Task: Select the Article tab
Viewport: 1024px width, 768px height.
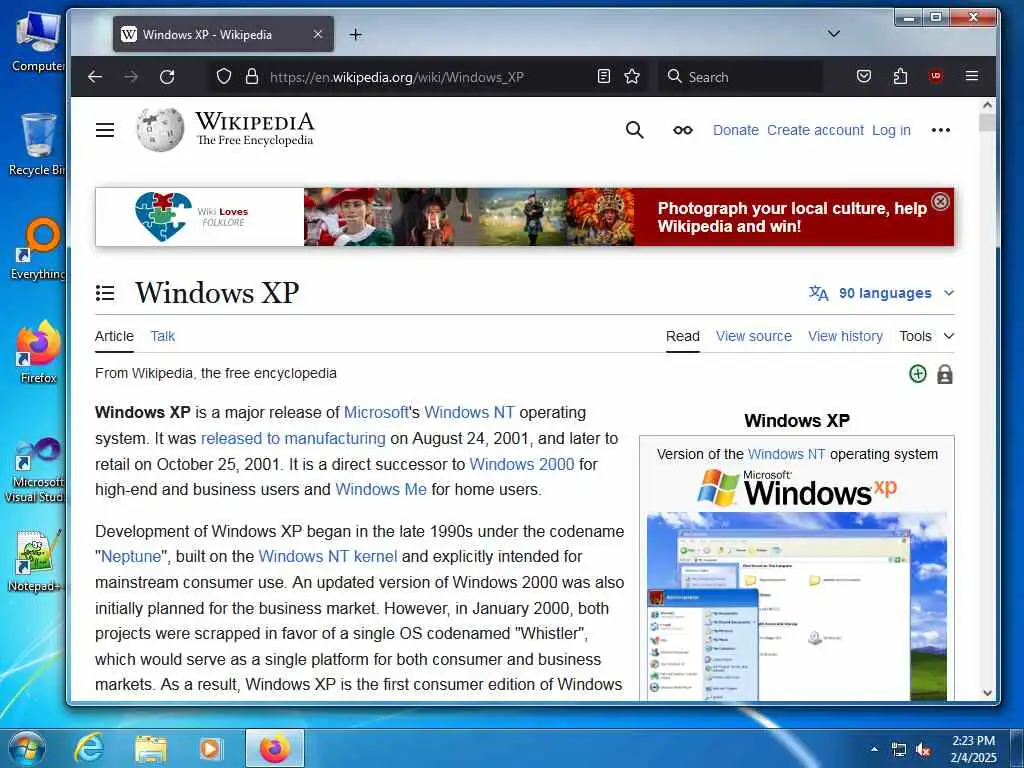Action: pos(114,336)
